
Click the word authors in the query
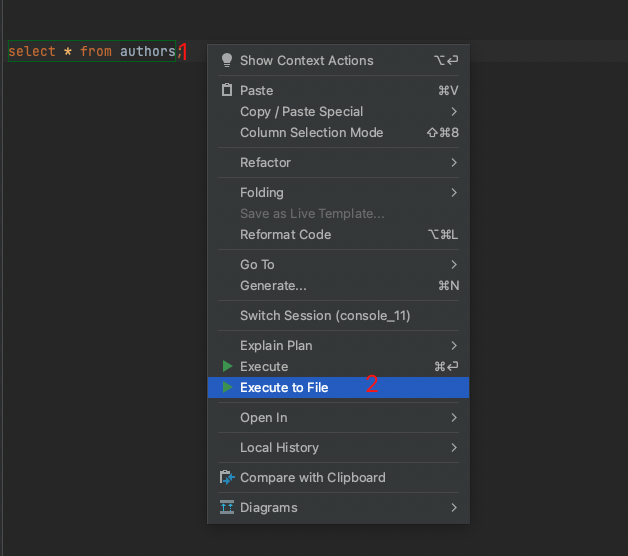tap(147, 51)
